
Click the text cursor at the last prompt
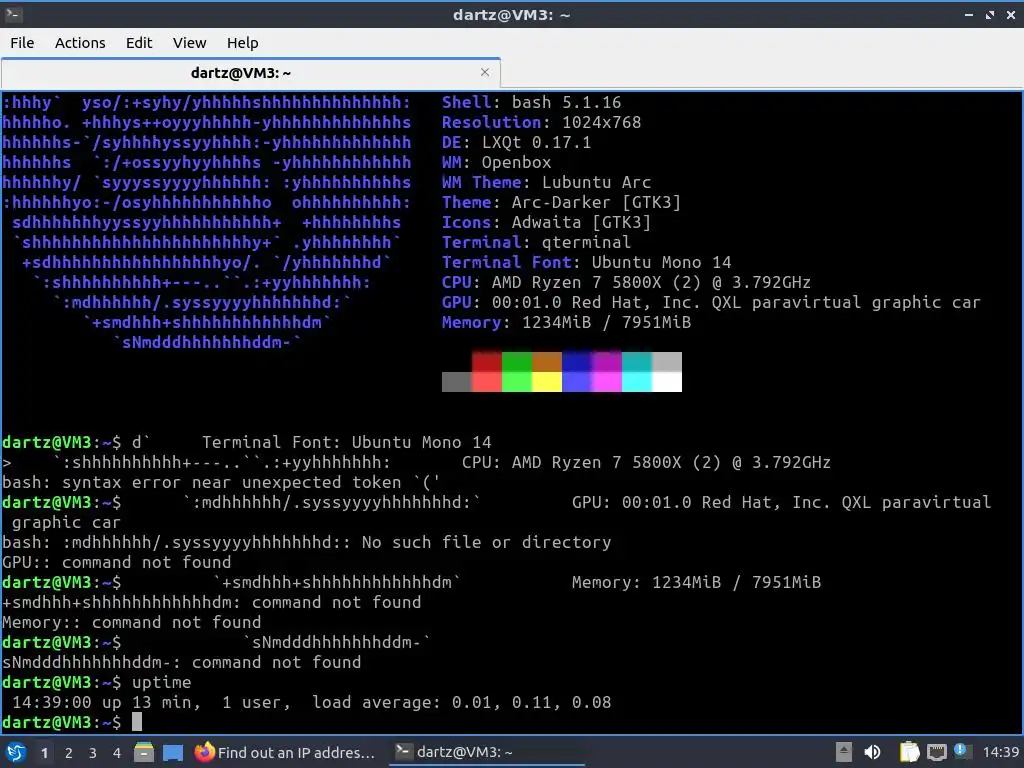[136, 722]
